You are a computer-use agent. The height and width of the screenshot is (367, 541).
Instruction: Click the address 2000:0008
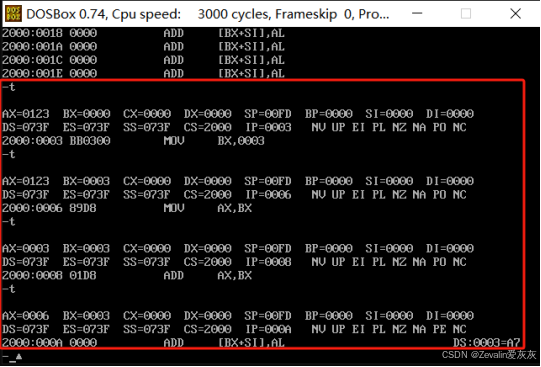point(32,275)
